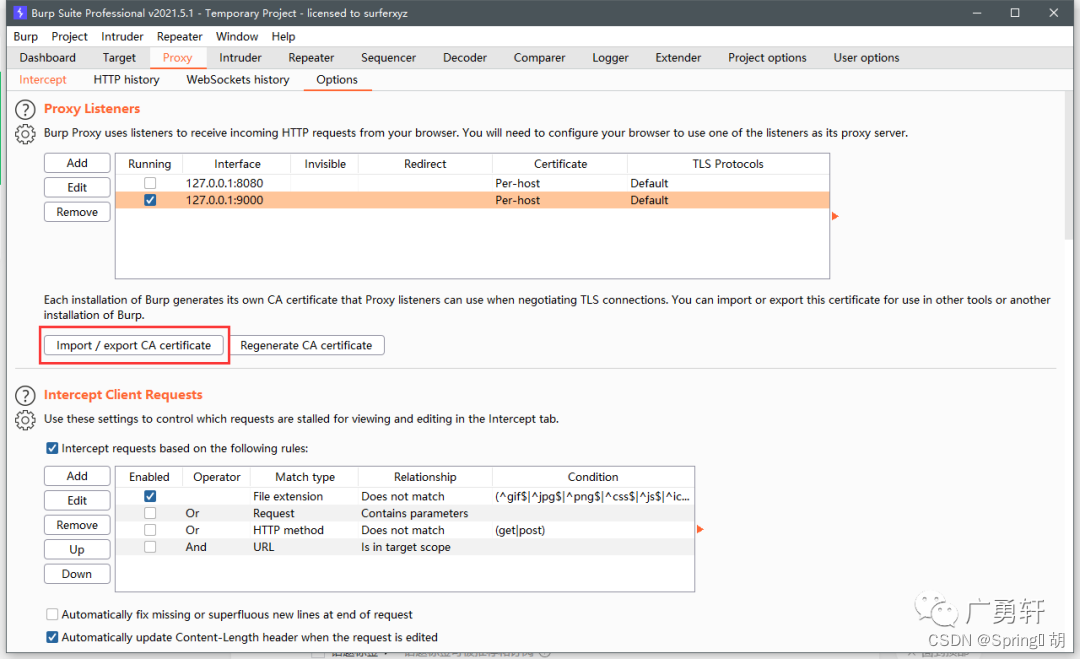
Task: Add a new proxy listener
Action: [77, 163]
